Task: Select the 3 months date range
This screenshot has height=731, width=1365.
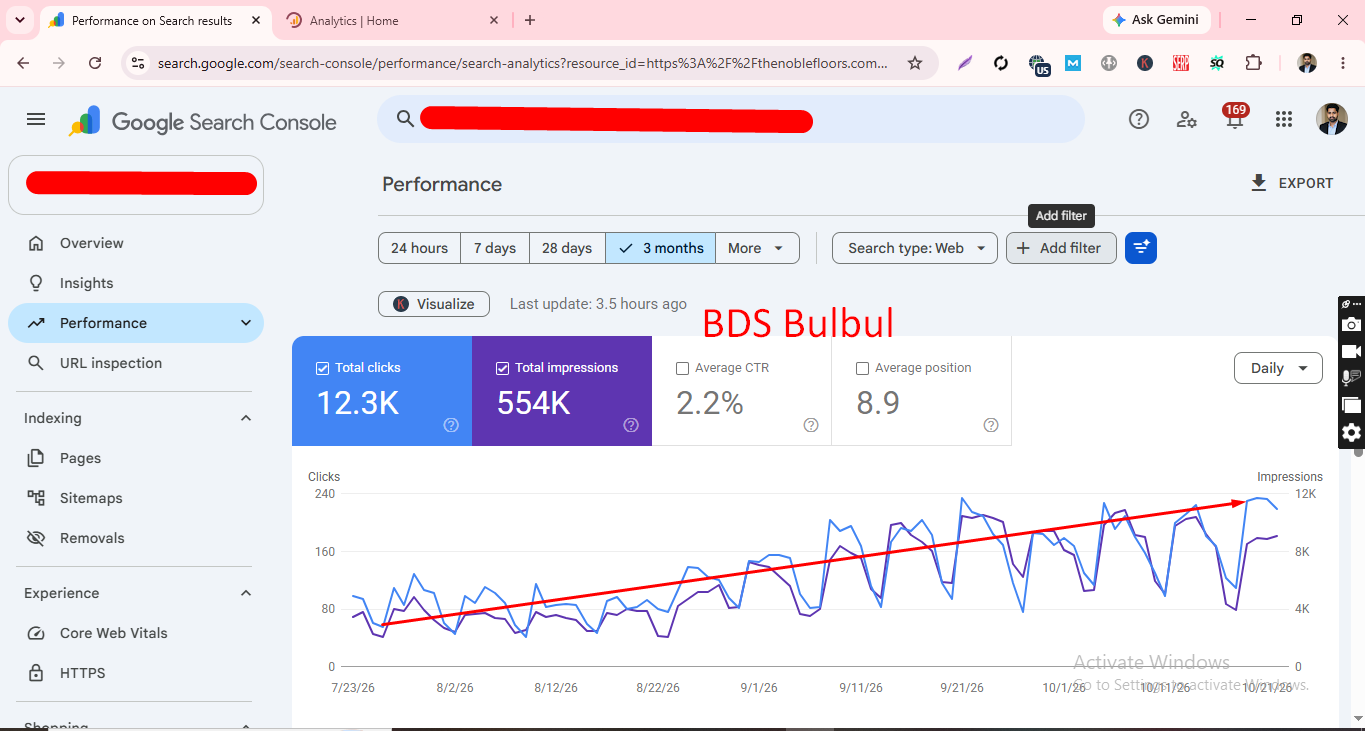Action: point(661,248)
